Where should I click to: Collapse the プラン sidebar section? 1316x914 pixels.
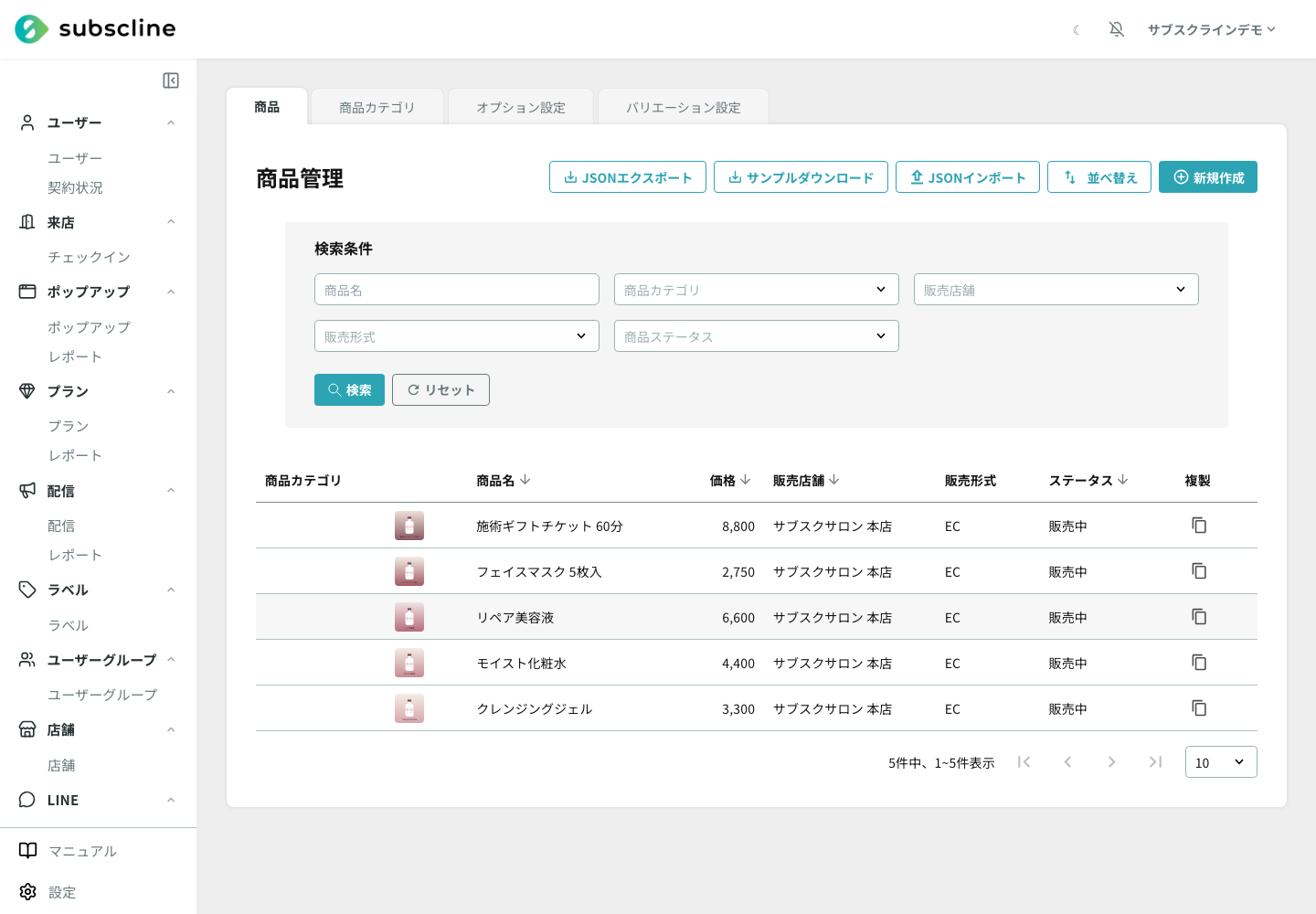[171, 391]
